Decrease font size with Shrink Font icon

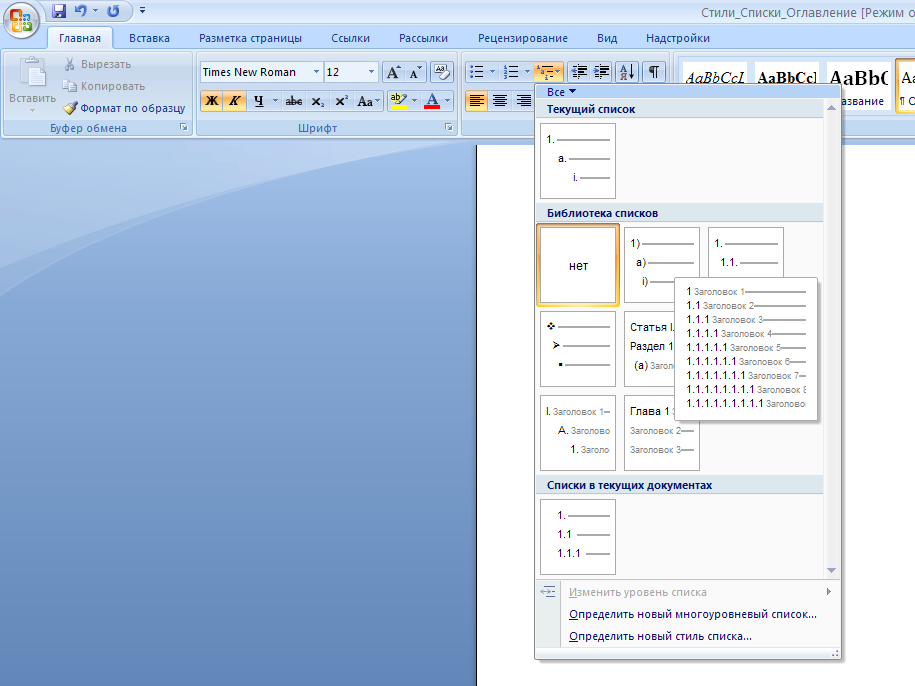[x=415, y=72]
